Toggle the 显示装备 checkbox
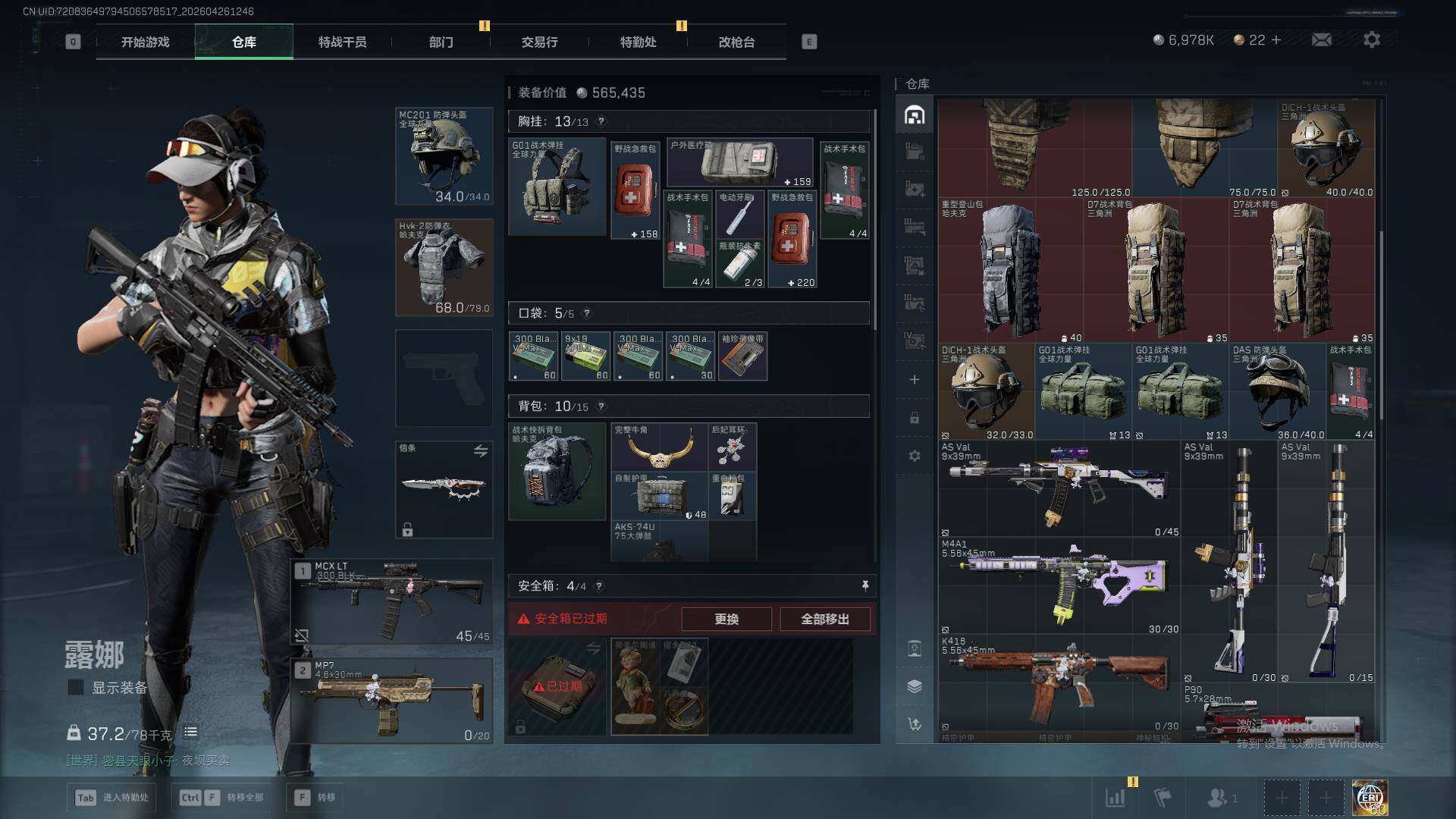The width and height of the screenshot is (1456, 819). click(76, 687)
